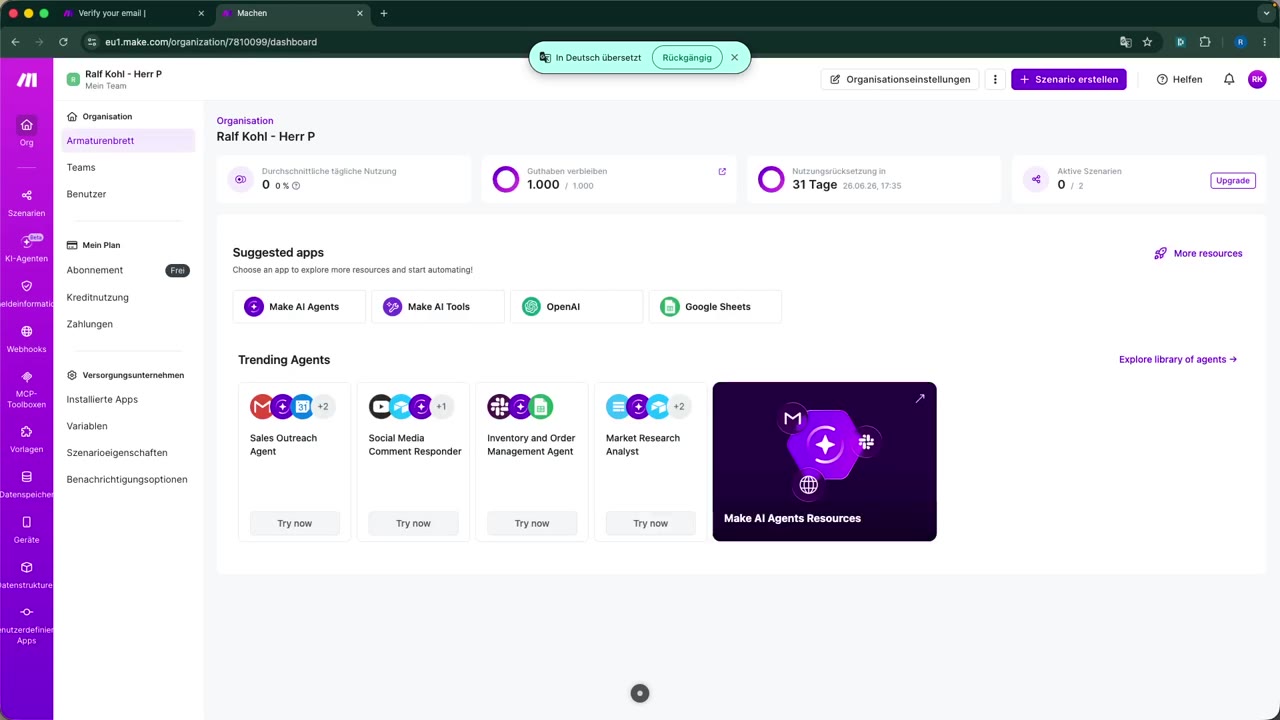Open the Helfen help menu
The image size is (1280, 720).
(x=1179, y=79)
